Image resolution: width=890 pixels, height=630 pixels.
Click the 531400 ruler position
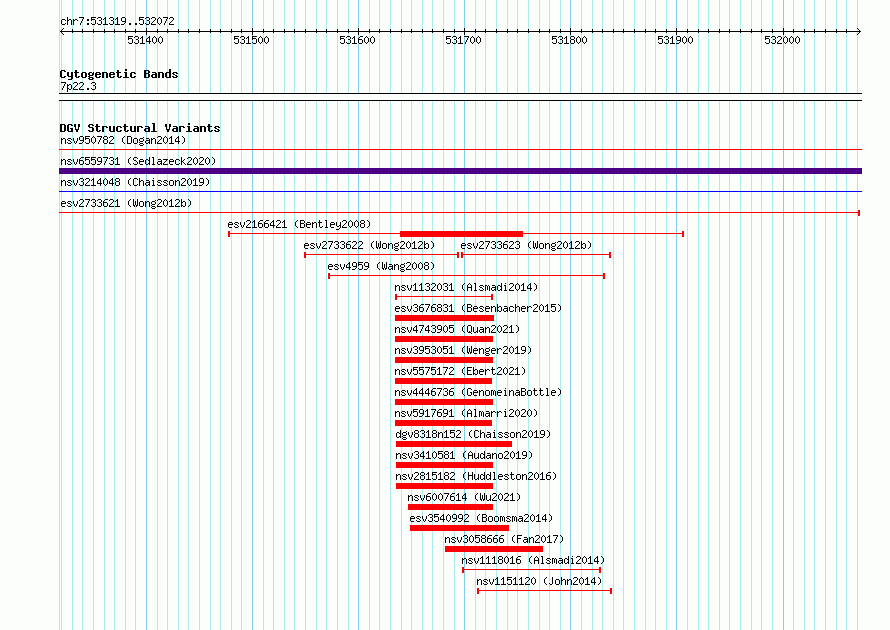(145, 40)
